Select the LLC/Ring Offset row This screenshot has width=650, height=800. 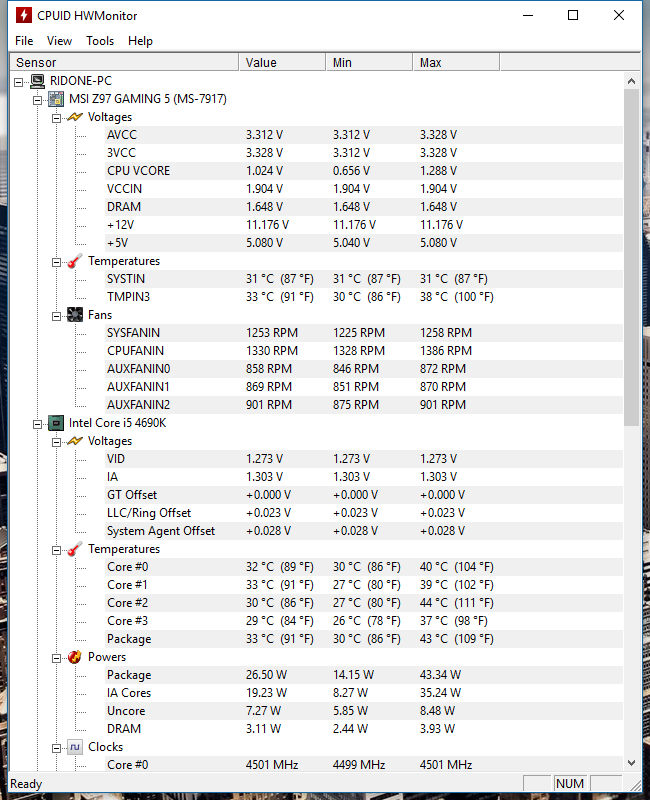coord(364,513)
